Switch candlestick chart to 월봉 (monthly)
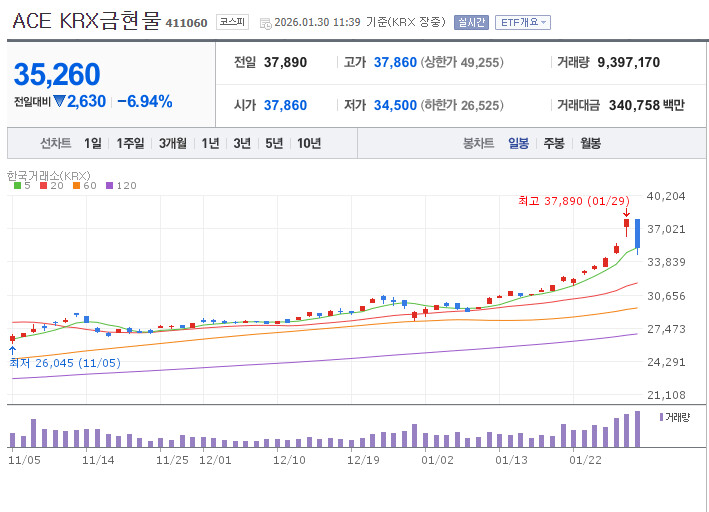Viewport: 709px width, 512px height. [x=590, y=143]
